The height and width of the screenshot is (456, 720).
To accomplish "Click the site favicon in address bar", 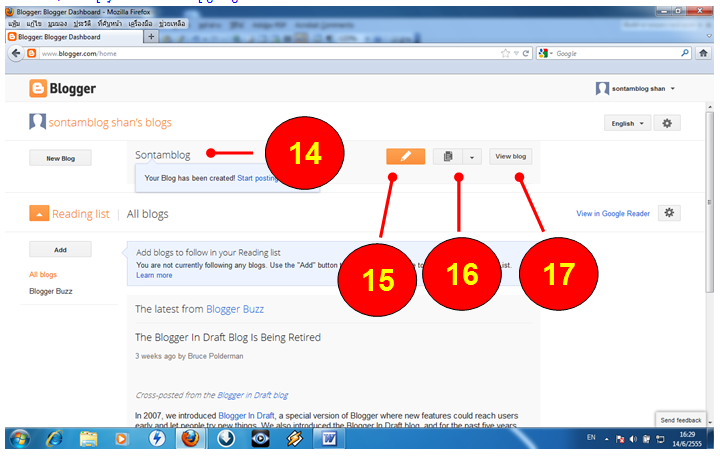I will pos(31,53).
